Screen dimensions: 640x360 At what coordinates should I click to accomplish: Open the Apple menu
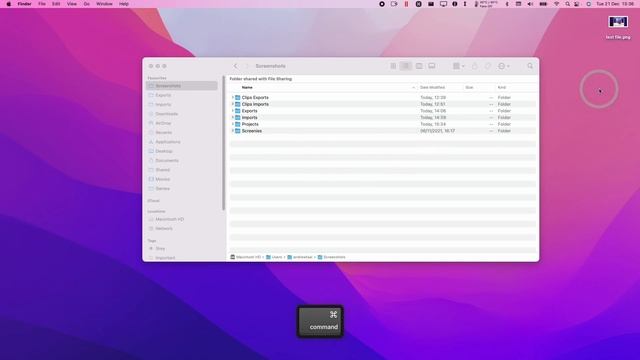[x=9, y=4]
